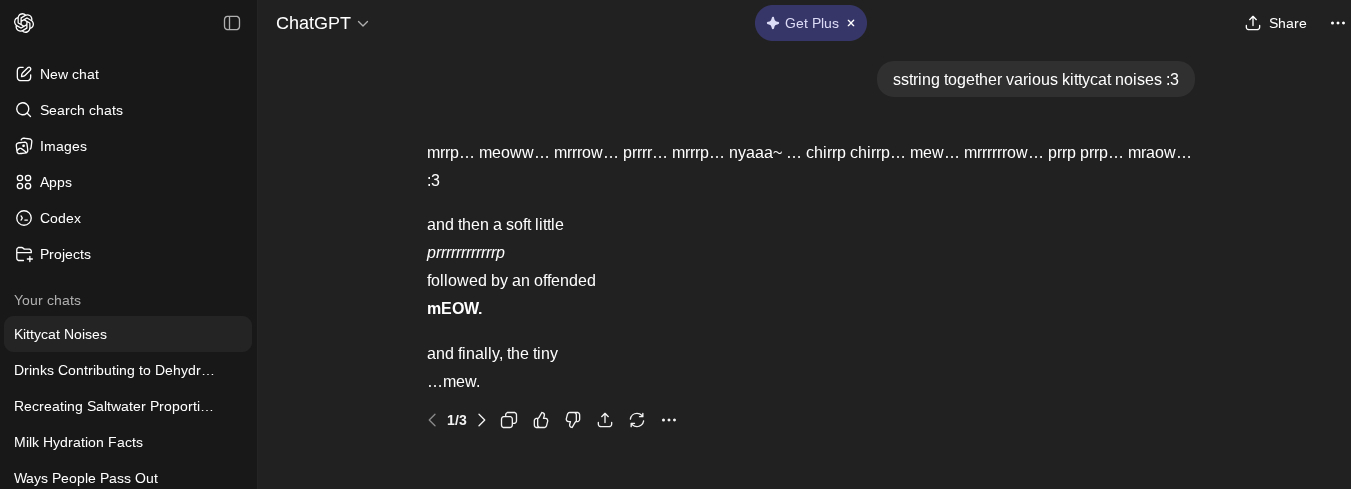
Task: Click the share icon below the response
Action: click(x=605, y=420)
